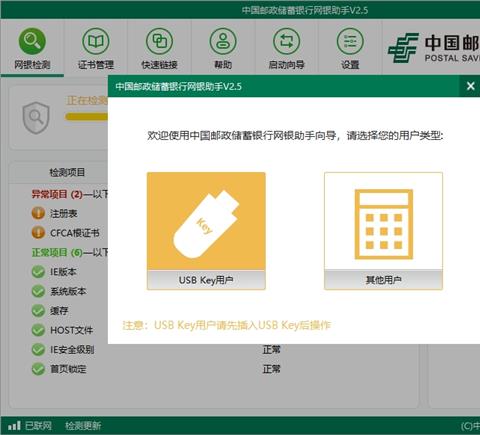Close the wizard dialog with X
This screenshot has height=435, width=480.
tap(470, 86)
